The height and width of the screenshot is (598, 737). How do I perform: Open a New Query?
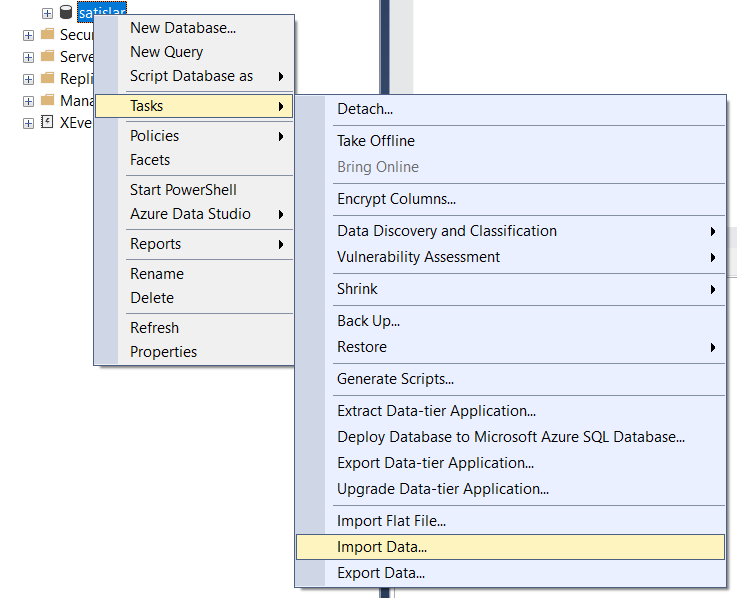tap(194, 52)
